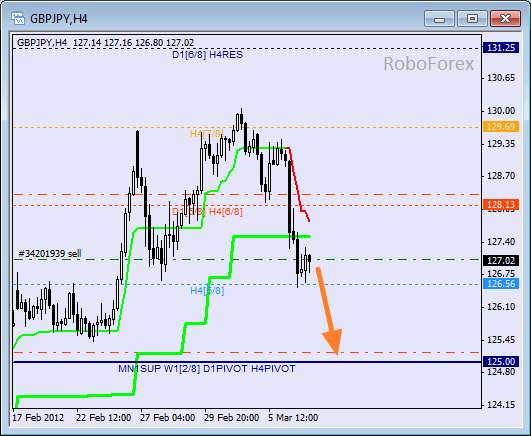531x436 pixels.
Task: Click the 124.15 price scale value
Action: click(501, 404)
